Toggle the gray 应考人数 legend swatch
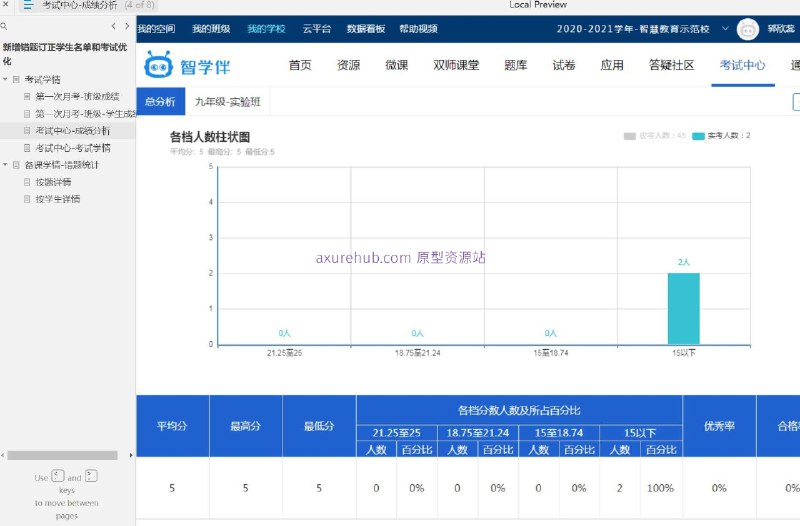Viewport: 800px width, 526px height. [630, 136]
